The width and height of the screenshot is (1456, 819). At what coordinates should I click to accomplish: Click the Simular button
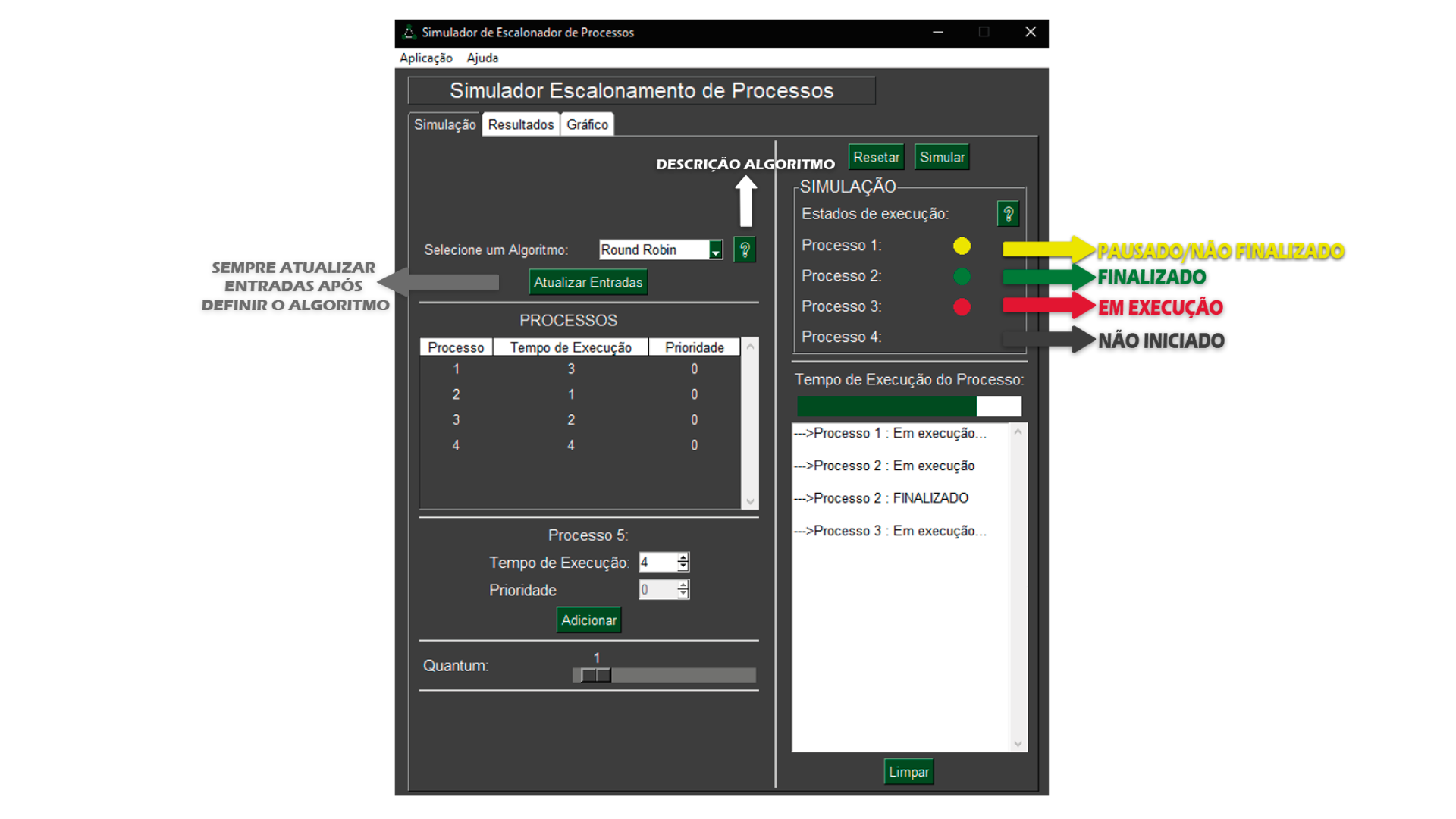(x=942, y=156)
